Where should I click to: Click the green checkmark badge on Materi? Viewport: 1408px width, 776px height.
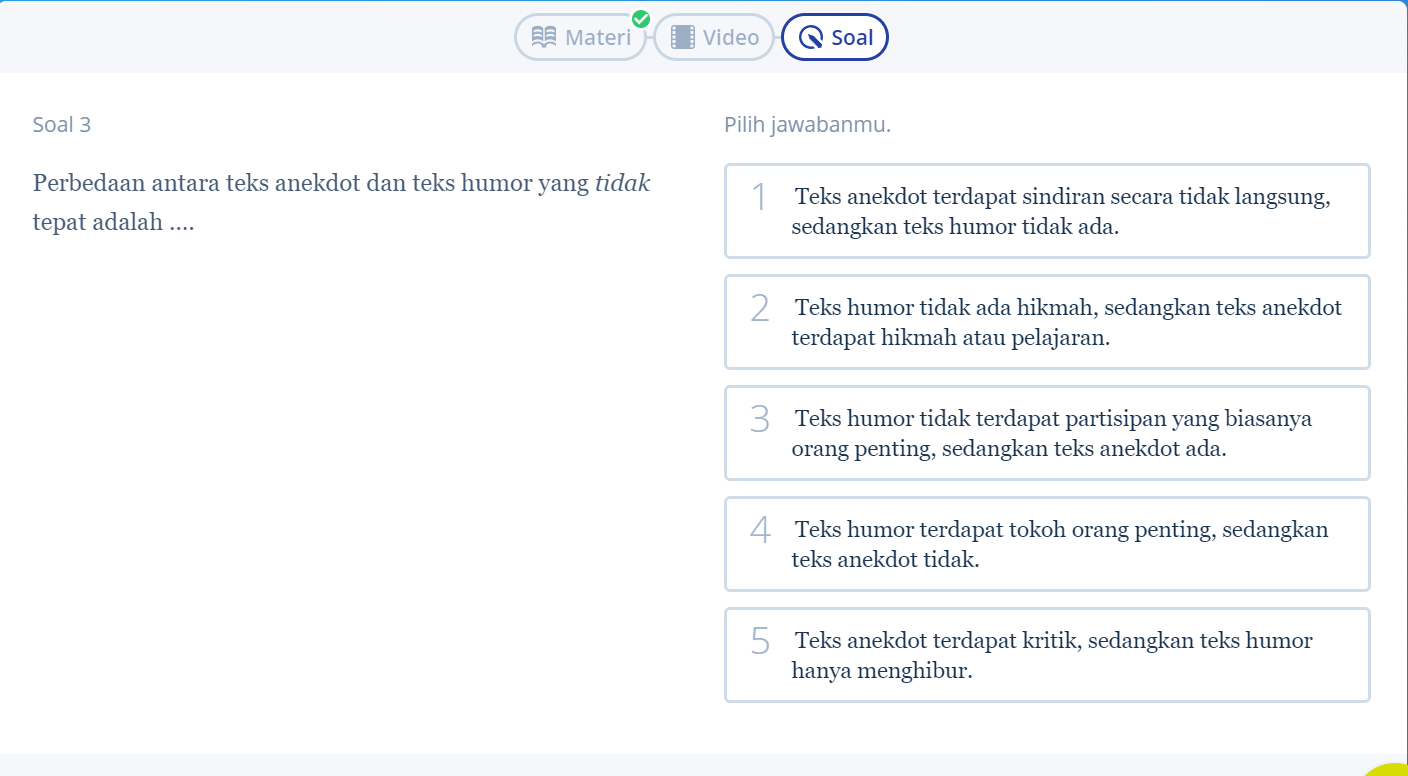click(641, 19)
